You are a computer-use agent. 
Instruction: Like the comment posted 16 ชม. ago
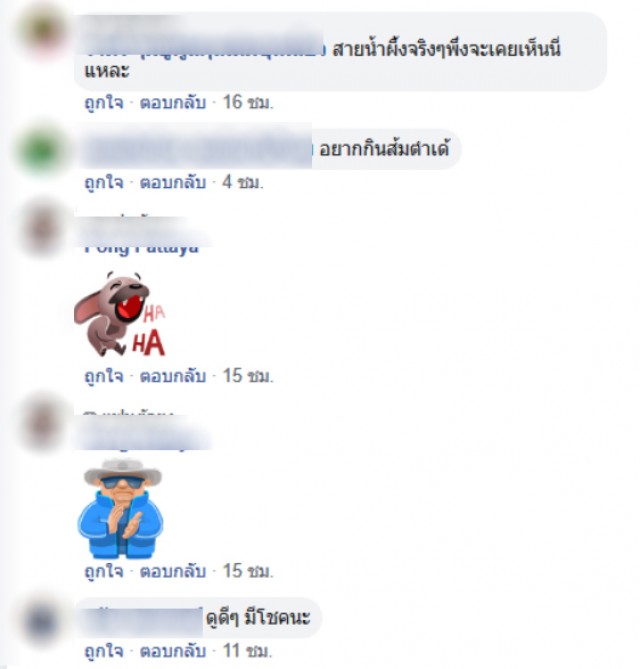click(x=104, y=103)
